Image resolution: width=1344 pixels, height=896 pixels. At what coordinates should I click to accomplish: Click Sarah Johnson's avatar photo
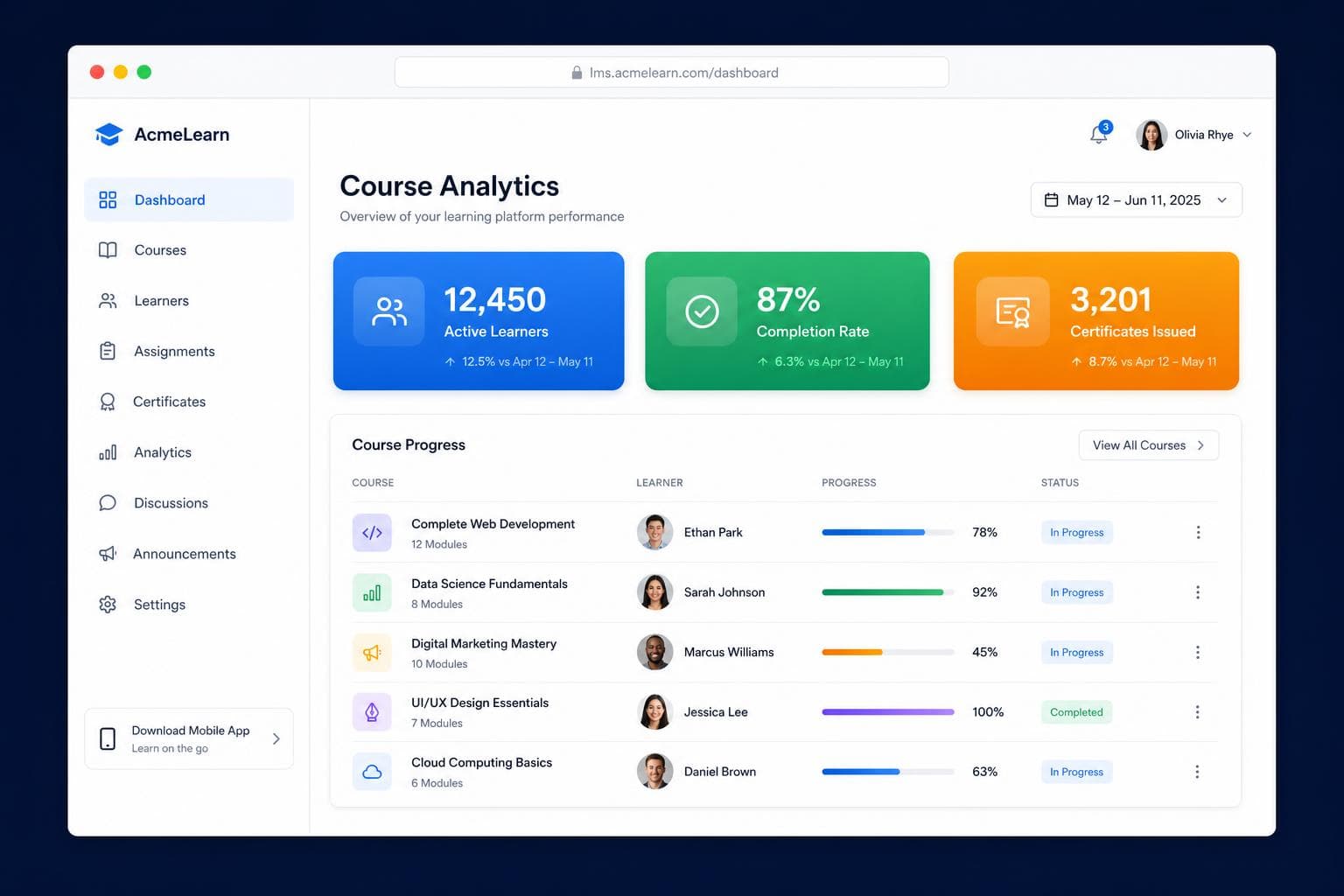pos(654,592)
